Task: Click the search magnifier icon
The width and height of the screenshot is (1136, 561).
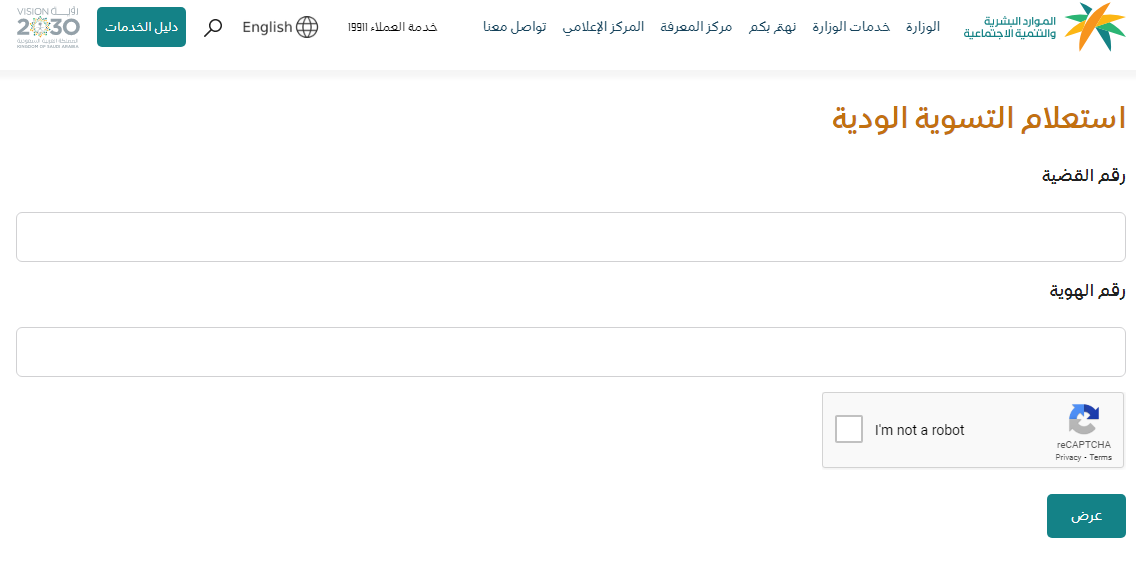Action: point(213,27)
